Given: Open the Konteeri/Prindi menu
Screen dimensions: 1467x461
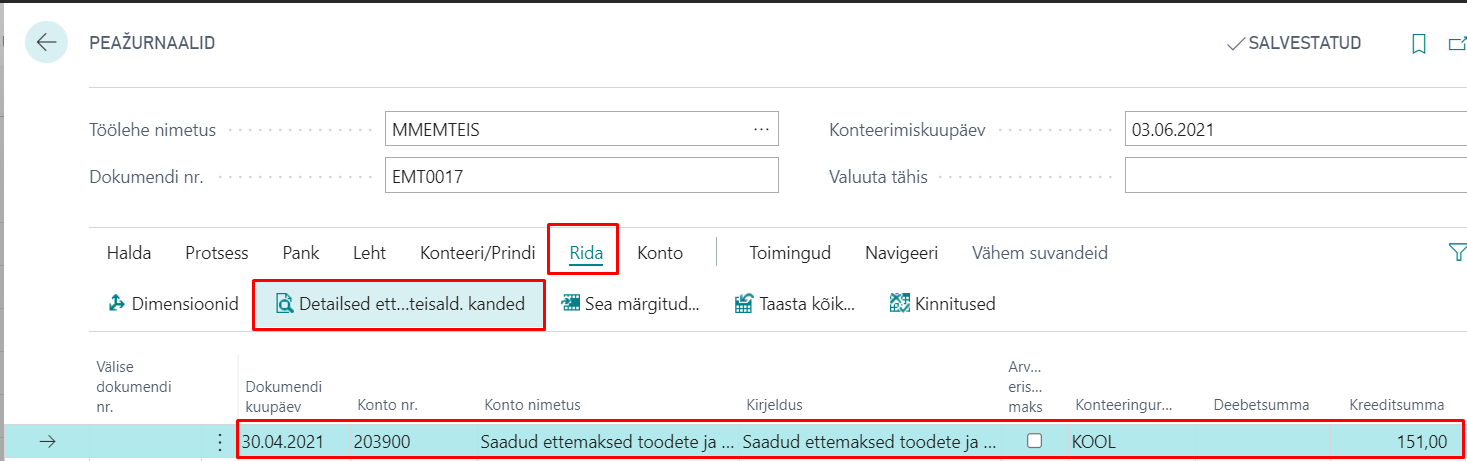Looking at the screenshot, I should tap(478, 253).
